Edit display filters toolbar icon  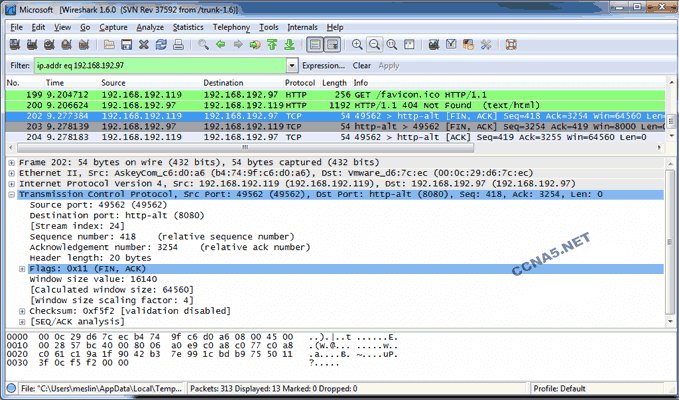[x=451, y=45]
